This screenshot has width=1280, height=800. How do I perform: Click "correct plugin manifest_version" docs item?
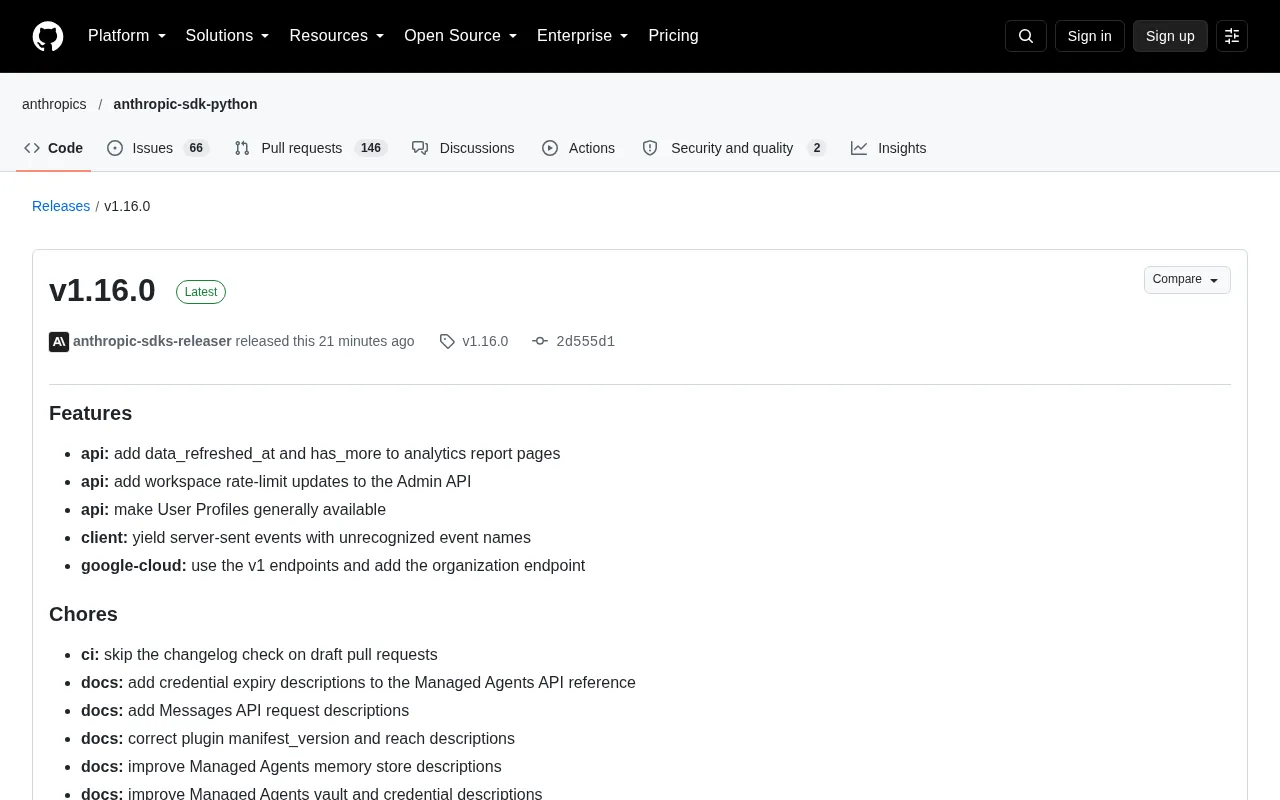click(298, 739)
